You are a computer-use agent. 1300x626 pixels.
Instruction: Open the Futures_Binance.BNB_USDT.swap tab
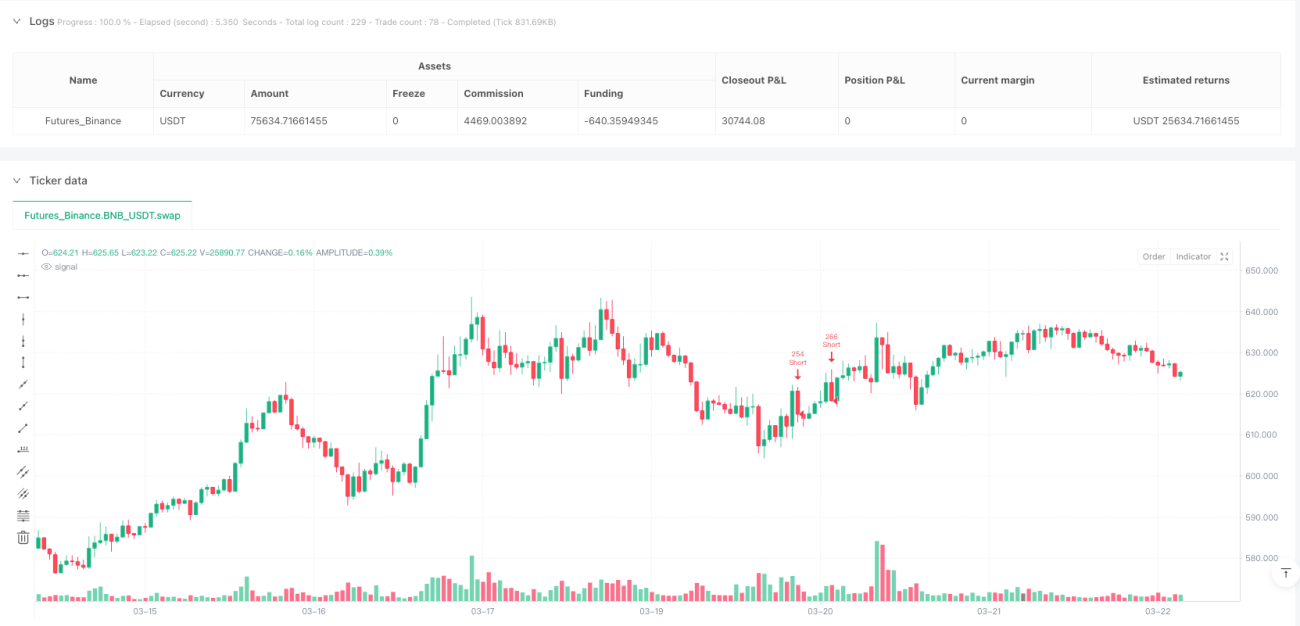(102, 215)
